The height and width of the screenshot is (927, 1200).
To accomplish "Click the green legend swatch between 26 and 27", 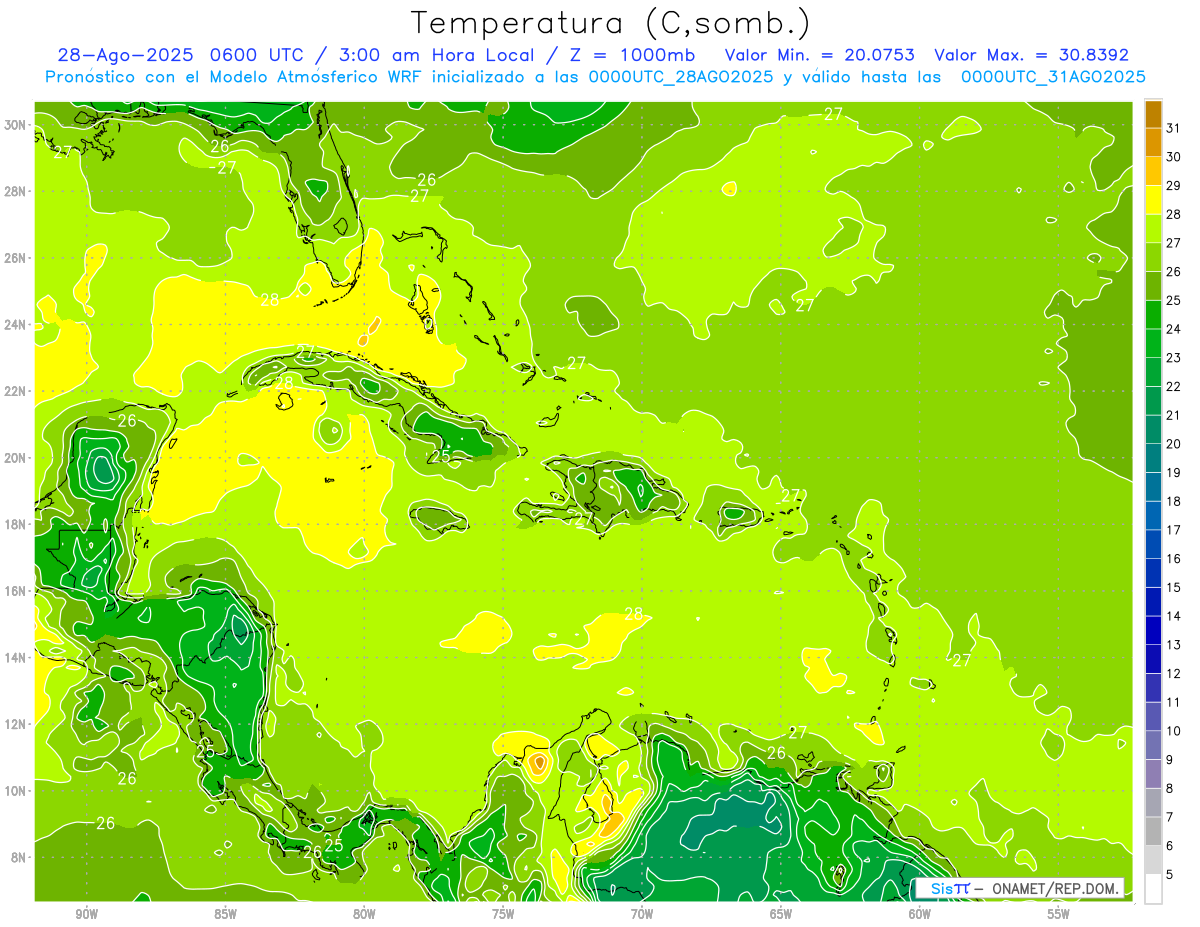I will pyautogui.click(x=1153, y=257).
